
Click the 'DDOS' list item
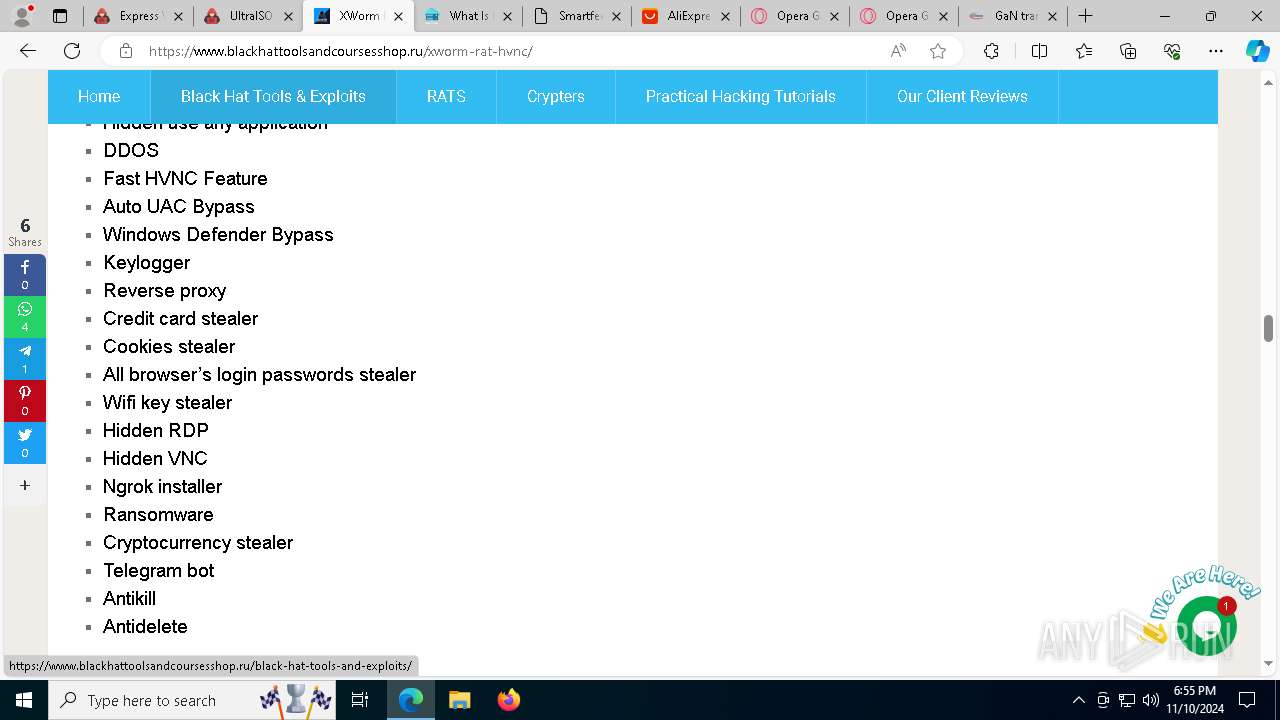(131, 150)
